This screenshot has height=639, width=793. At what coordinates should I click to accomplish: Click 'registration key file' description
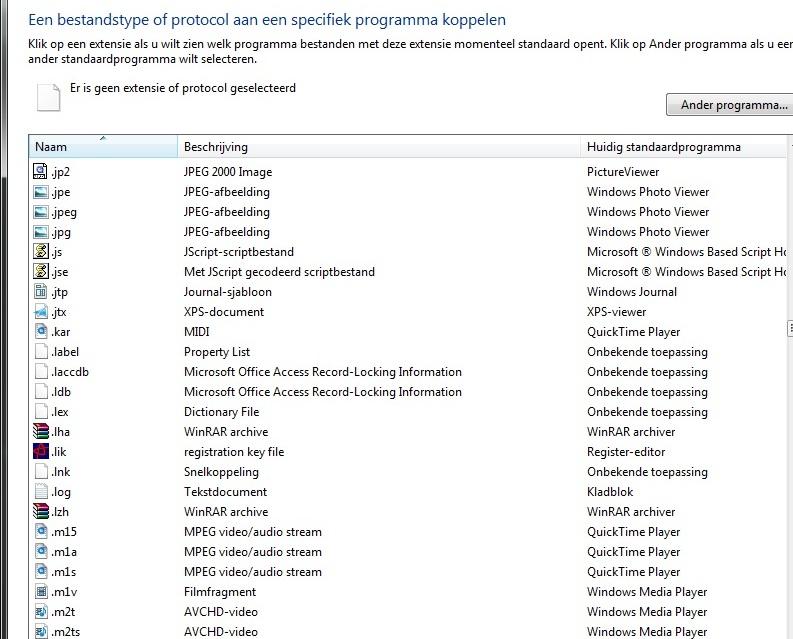(x=234, y=452)
